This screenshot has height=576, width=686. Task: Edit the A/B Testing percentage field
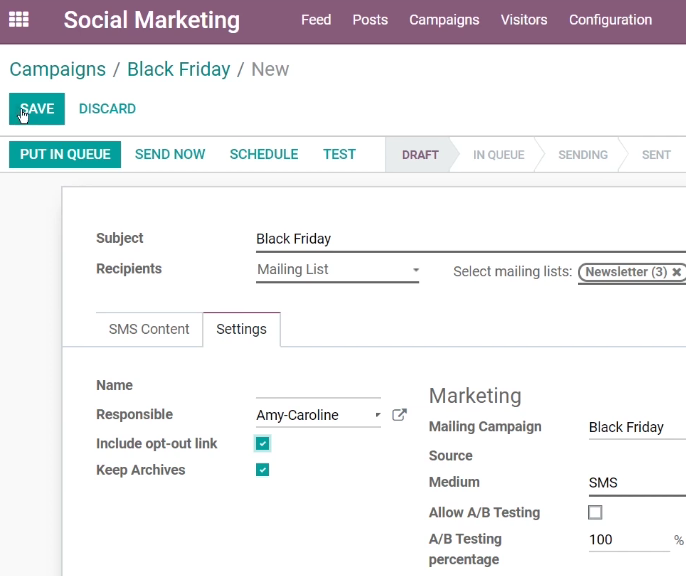(x=629, y=540)
